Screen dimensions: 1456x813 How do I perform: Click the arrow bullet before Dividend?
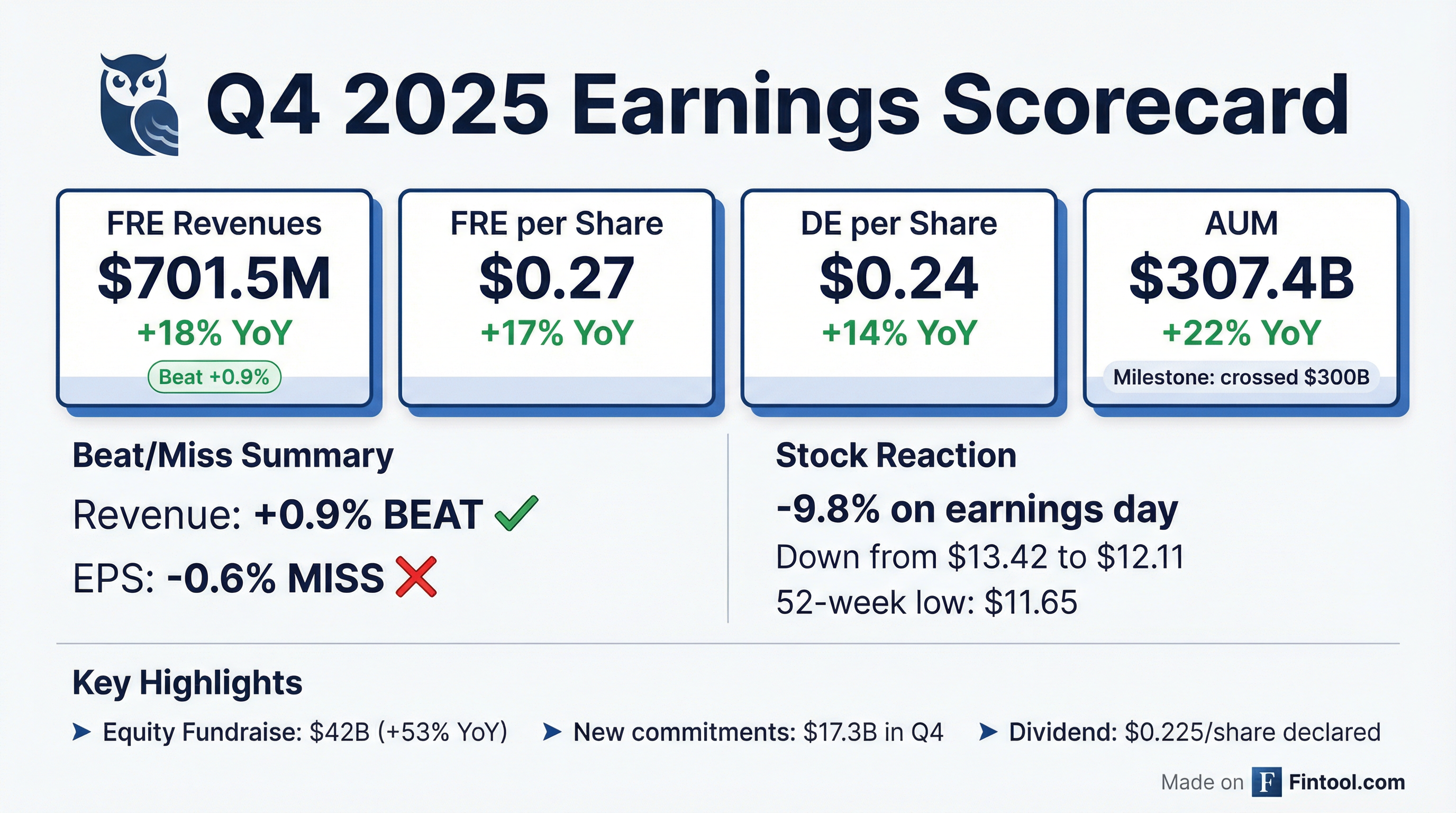point(988,732)
